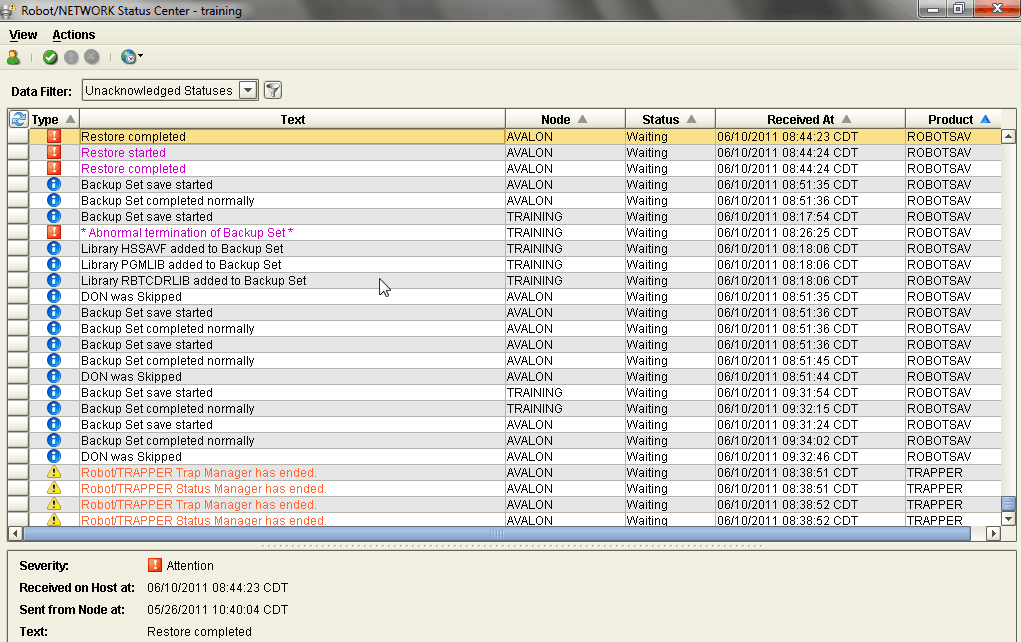Click attention icon on Restore started row
The width and height of the screenshot is (1021, 642).
click(54, 152)
